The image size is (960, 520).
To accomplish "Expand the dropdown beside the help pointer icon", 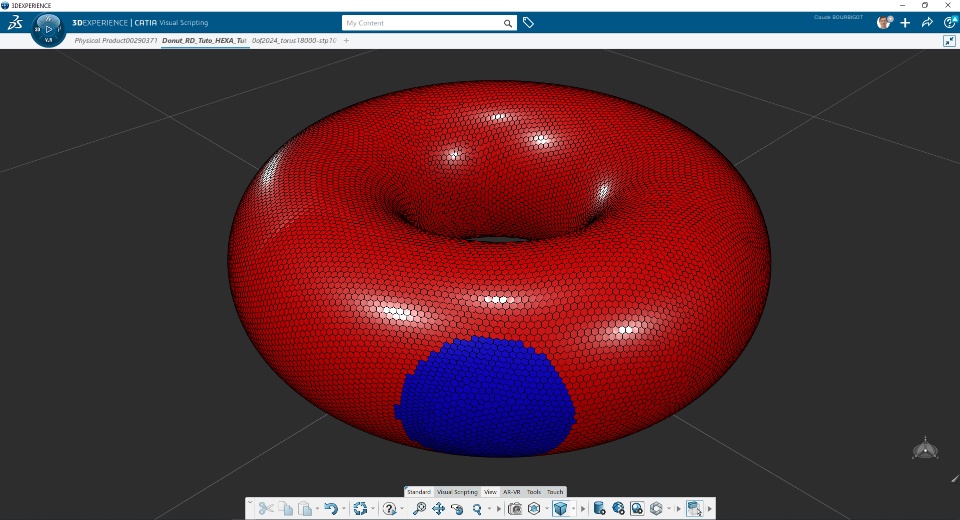I will pyautogui.click(x=402, y=509).
